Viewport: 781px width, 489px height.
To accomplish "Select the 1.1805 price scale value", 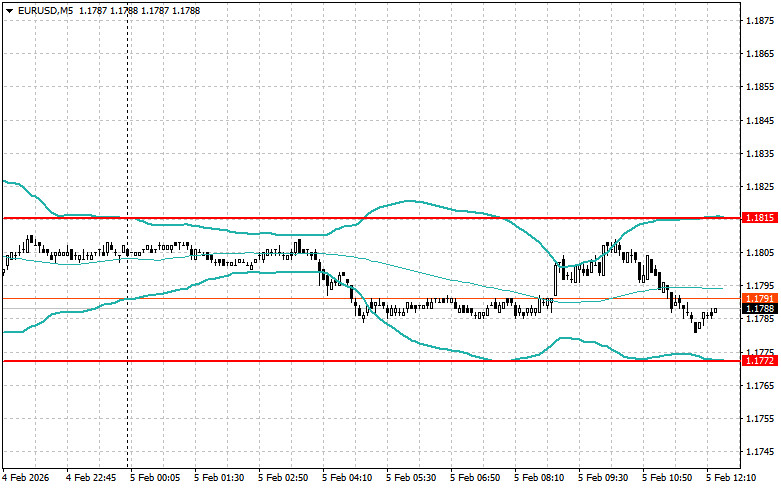I will (760, 252).
